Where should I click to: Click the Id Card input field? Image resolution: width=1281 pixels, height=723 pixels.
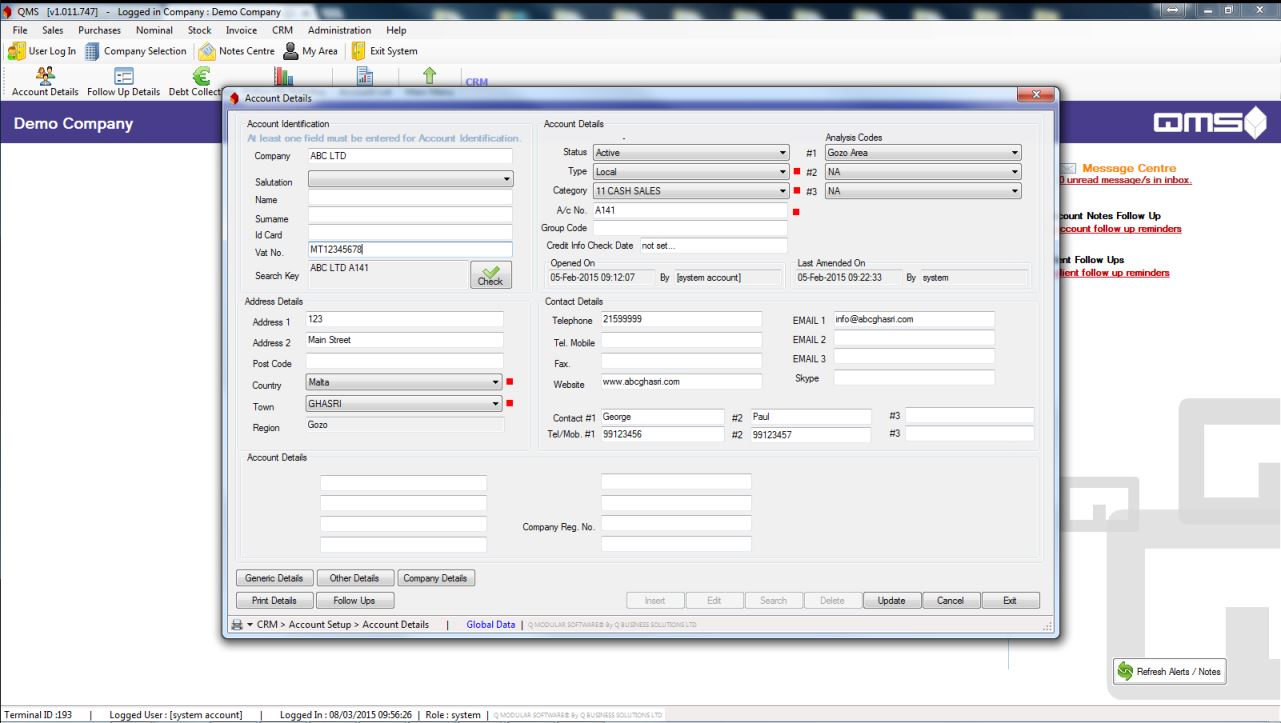coord(410,232)
